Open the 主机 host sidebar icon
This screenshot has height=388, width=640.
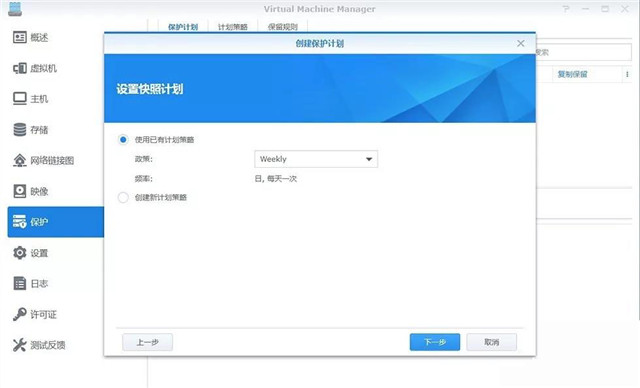[x=20, y=99]
